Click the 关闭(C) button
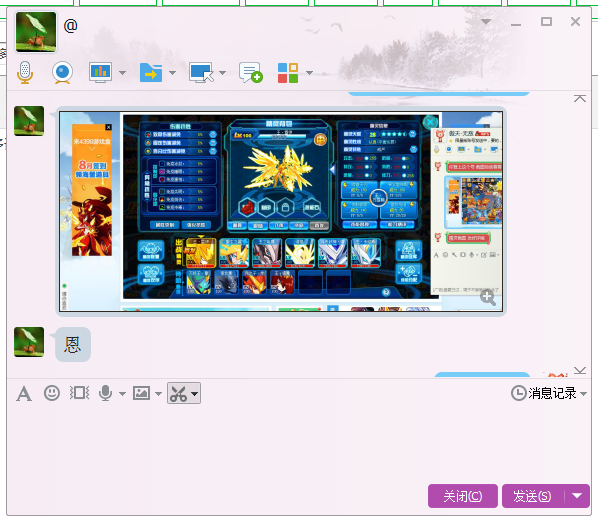This screenshot has width=598, height=522. [463, 496]
